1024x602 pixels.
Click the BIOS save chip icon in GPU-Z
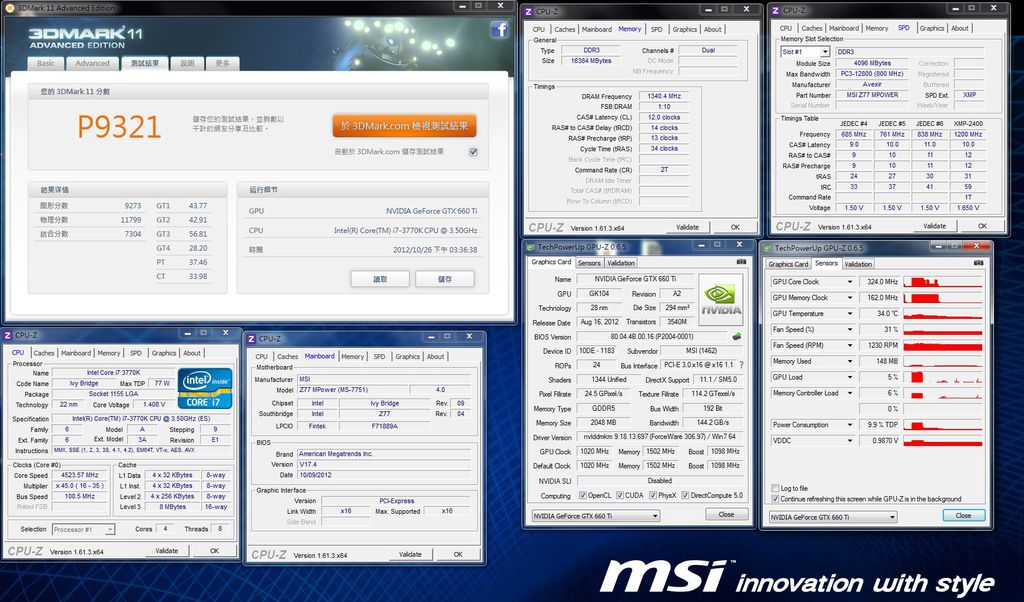pyautogui.click(x=737, y=337)
